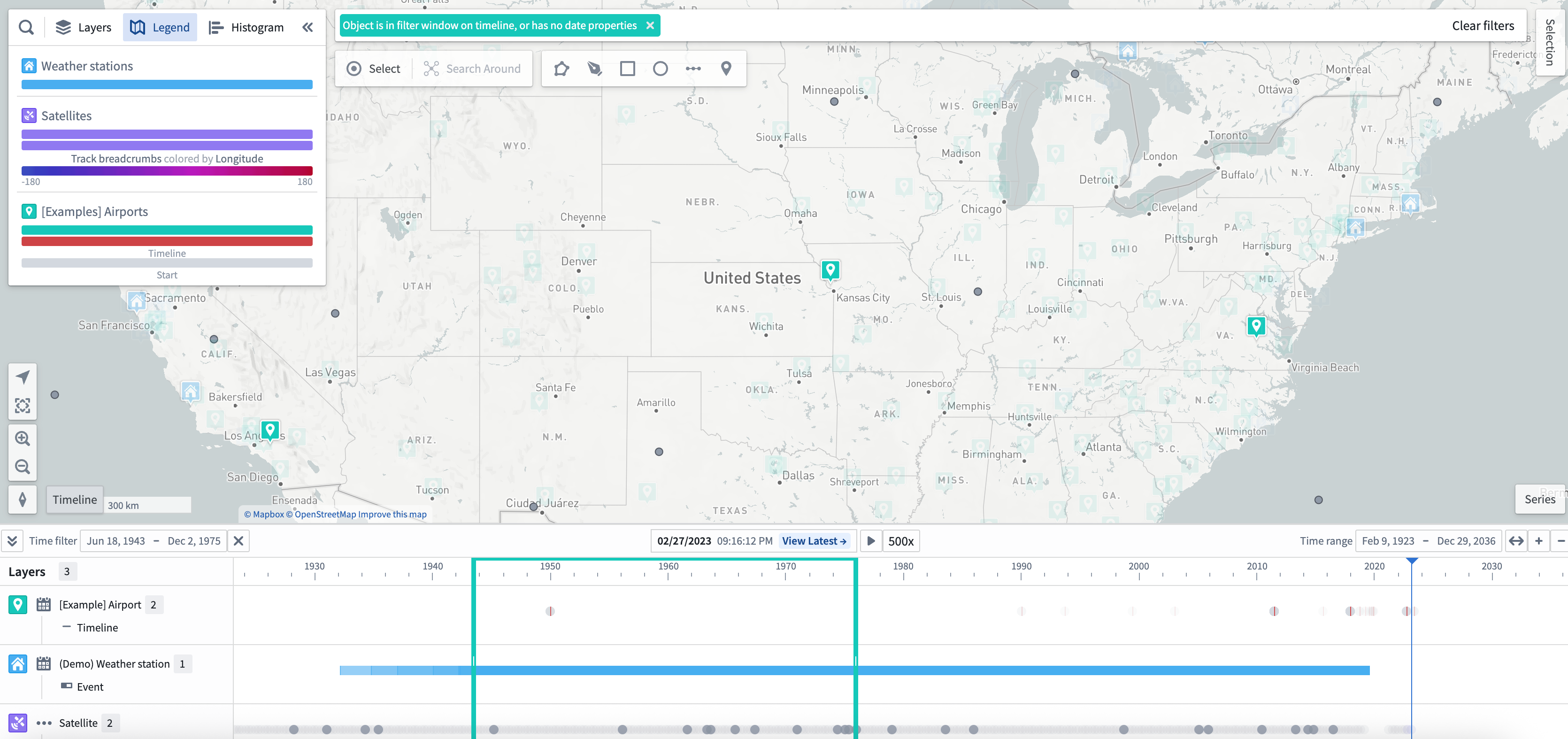The image size is (1568, 739).
Task: Select the circle drawing tool
Action: [x=661, y=69]
